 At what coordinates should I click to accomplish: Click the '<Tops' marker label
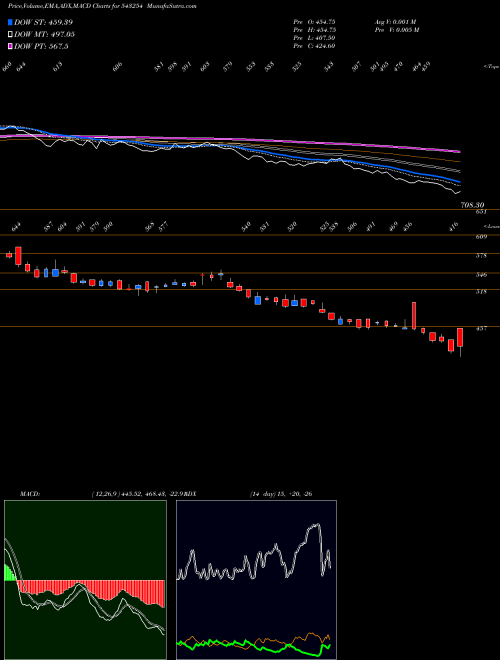tap(491, 67)
